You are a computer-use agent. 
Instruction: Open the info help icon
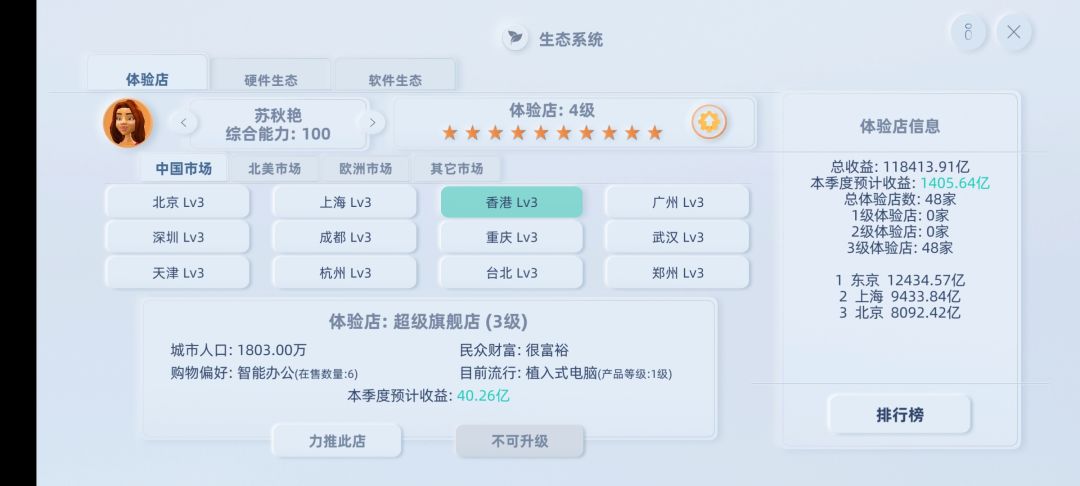point(968,32)
